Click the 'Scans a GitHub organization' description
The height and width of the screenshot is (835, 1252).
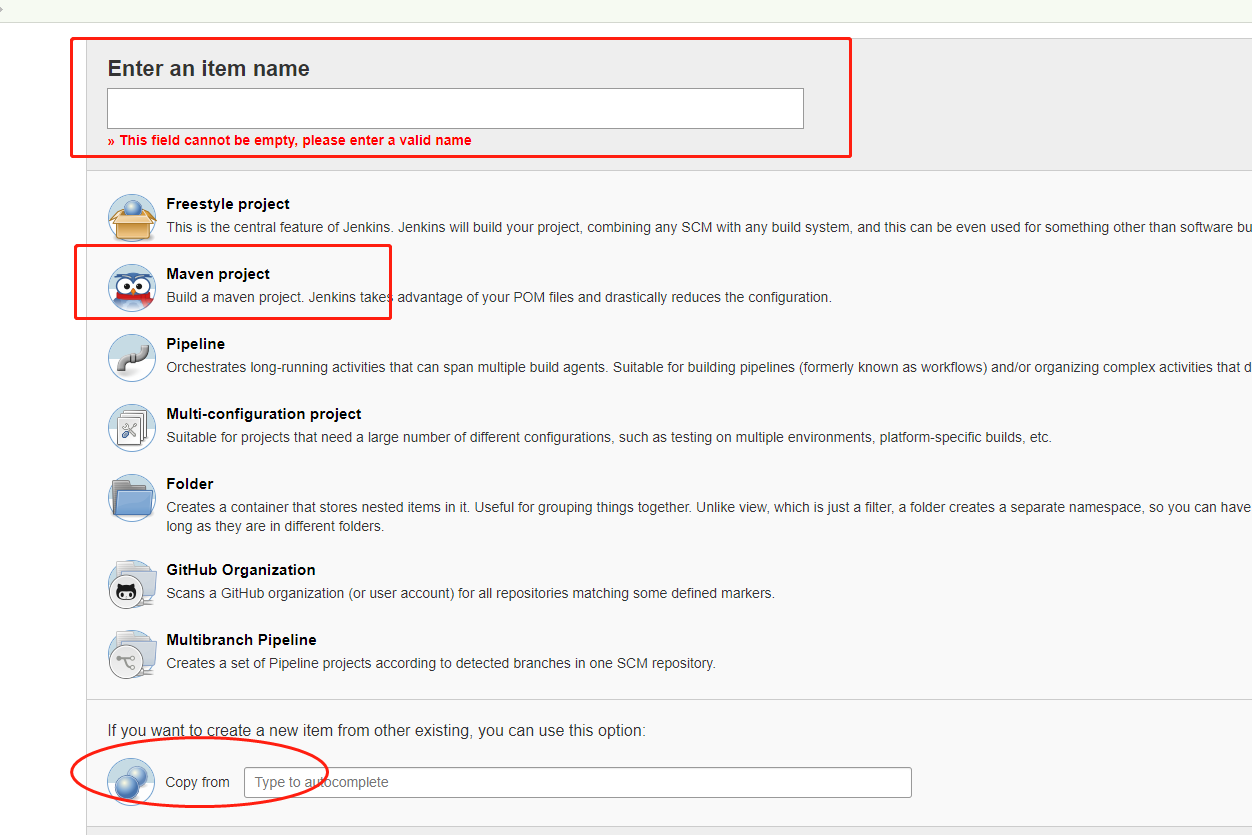coord(470,593)
